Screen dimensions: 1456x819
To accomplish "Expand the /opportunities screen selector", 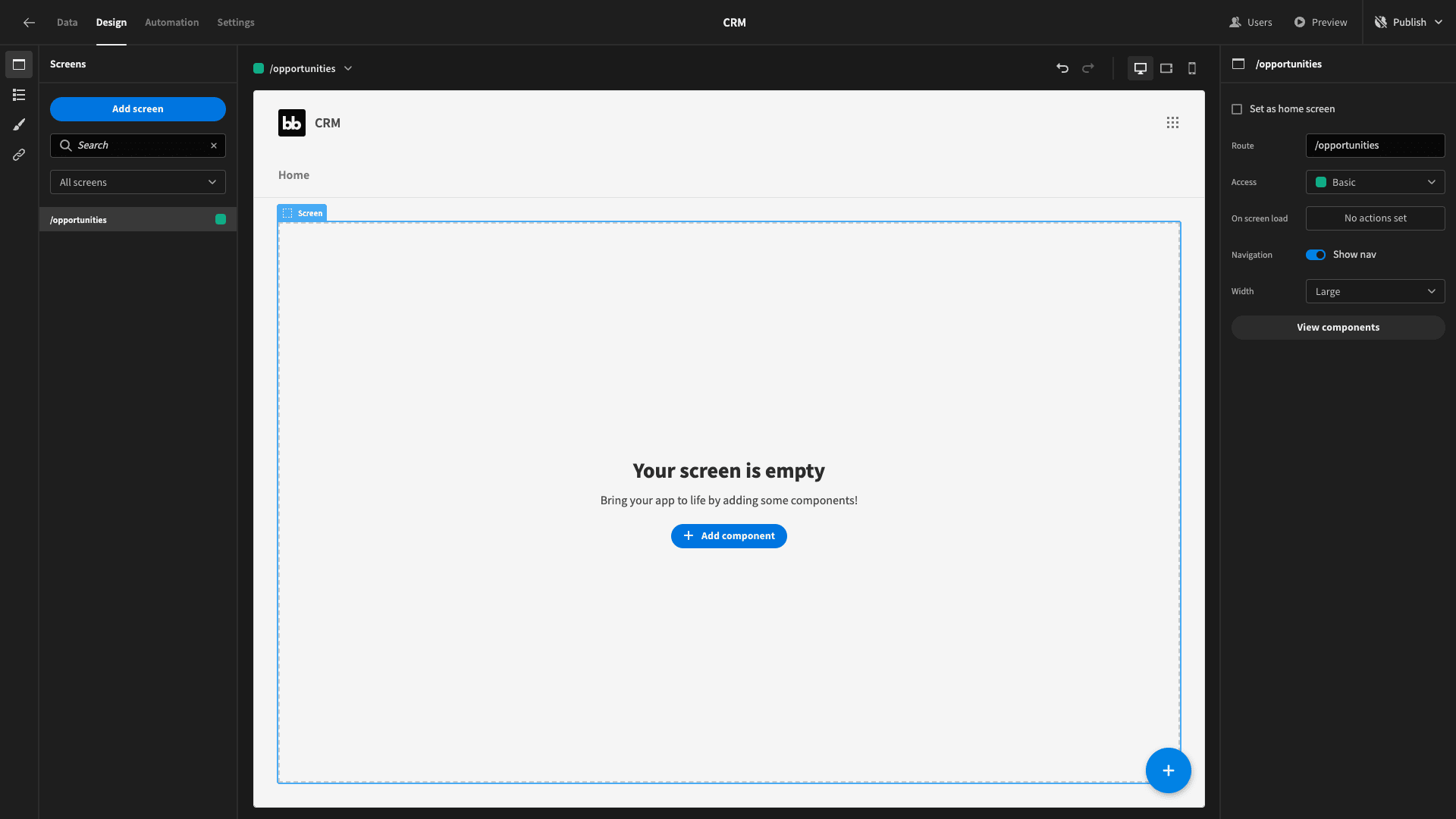I will [303, 69].
